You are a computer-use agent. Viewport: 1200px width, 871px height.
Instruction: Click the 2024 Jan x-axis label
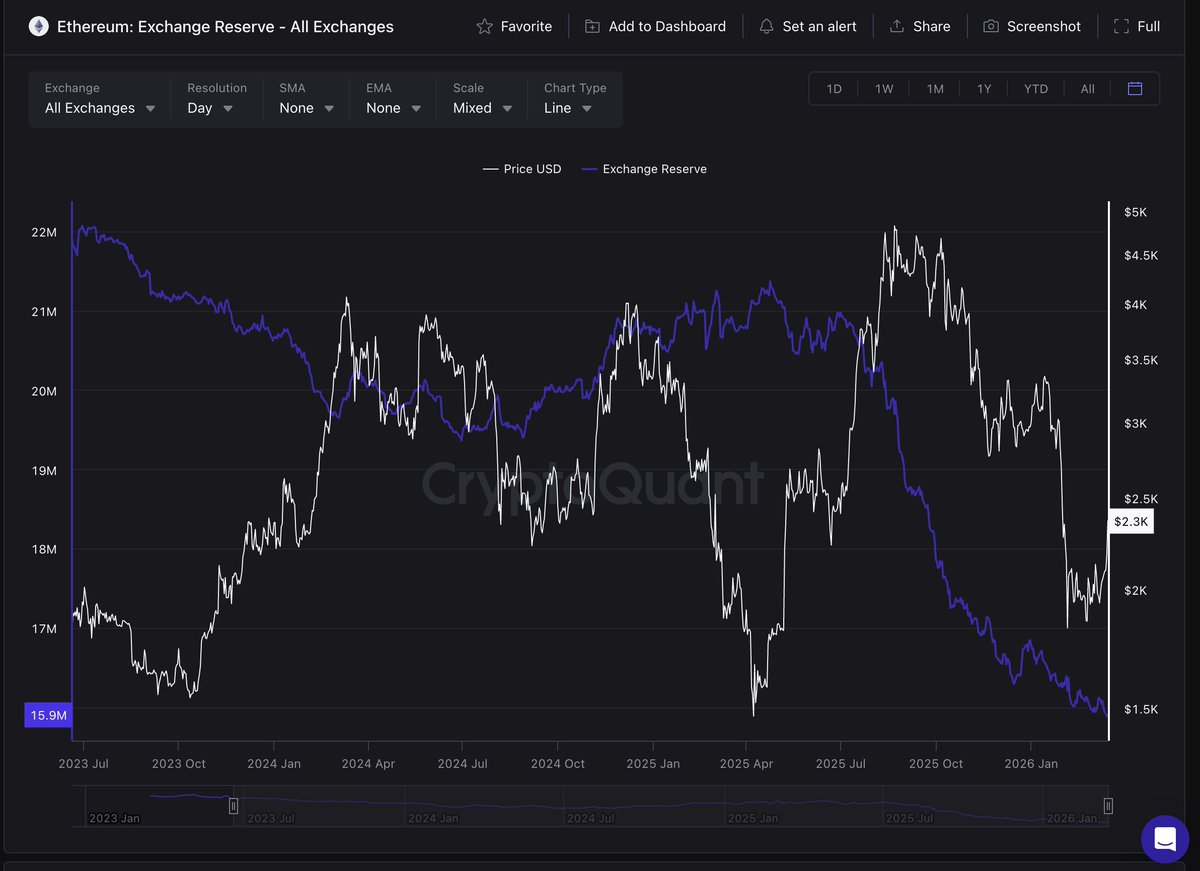point(274,763)
